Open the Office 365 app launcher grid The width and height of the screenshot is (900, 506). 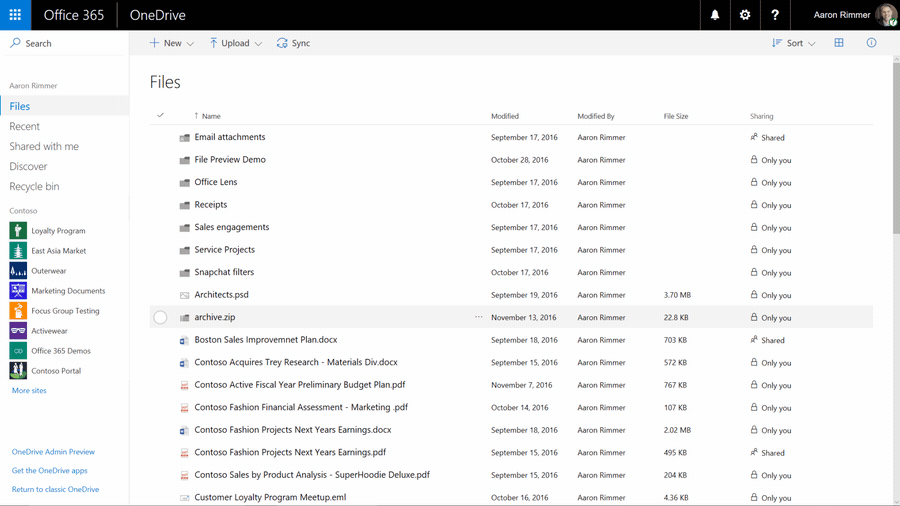15,15
